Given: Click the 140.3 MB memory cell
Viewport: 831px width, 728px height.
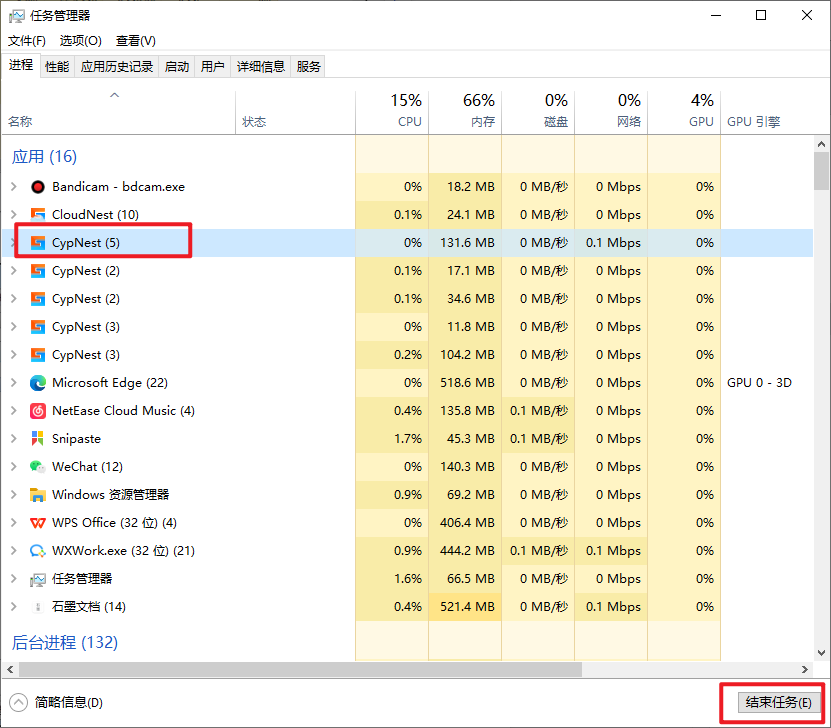Looking at the screenshot, I should 467,467.
